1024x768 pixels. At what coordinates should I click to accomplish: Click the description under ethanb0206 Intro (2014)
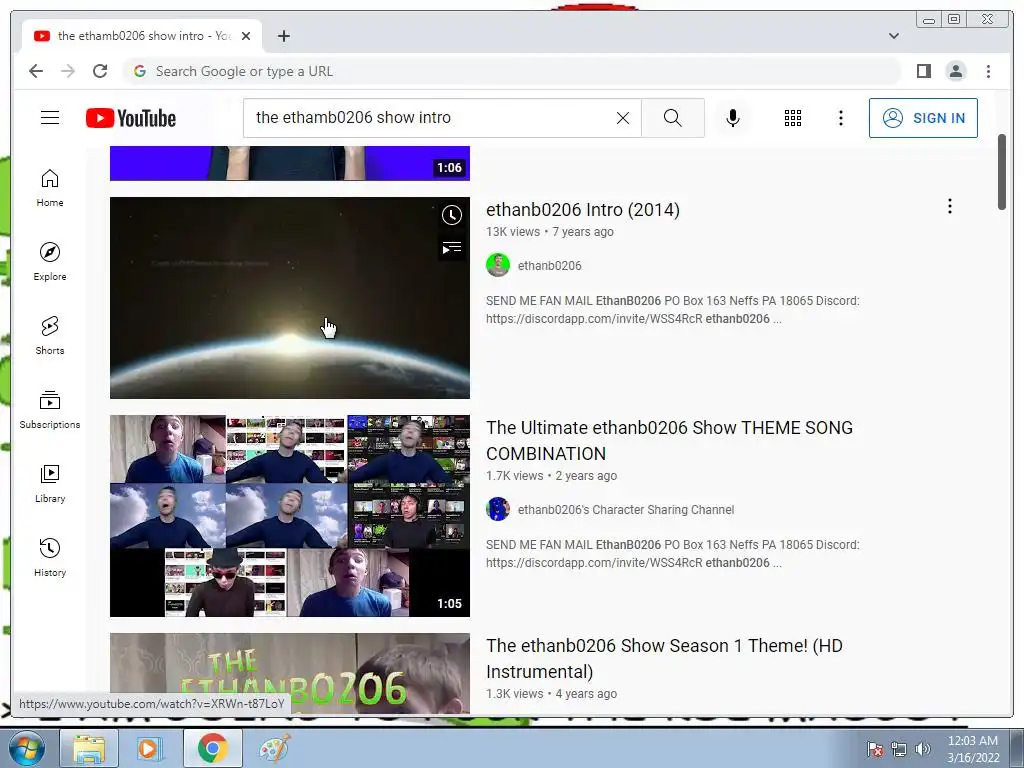pyautogui.click(x=673, y=310)
